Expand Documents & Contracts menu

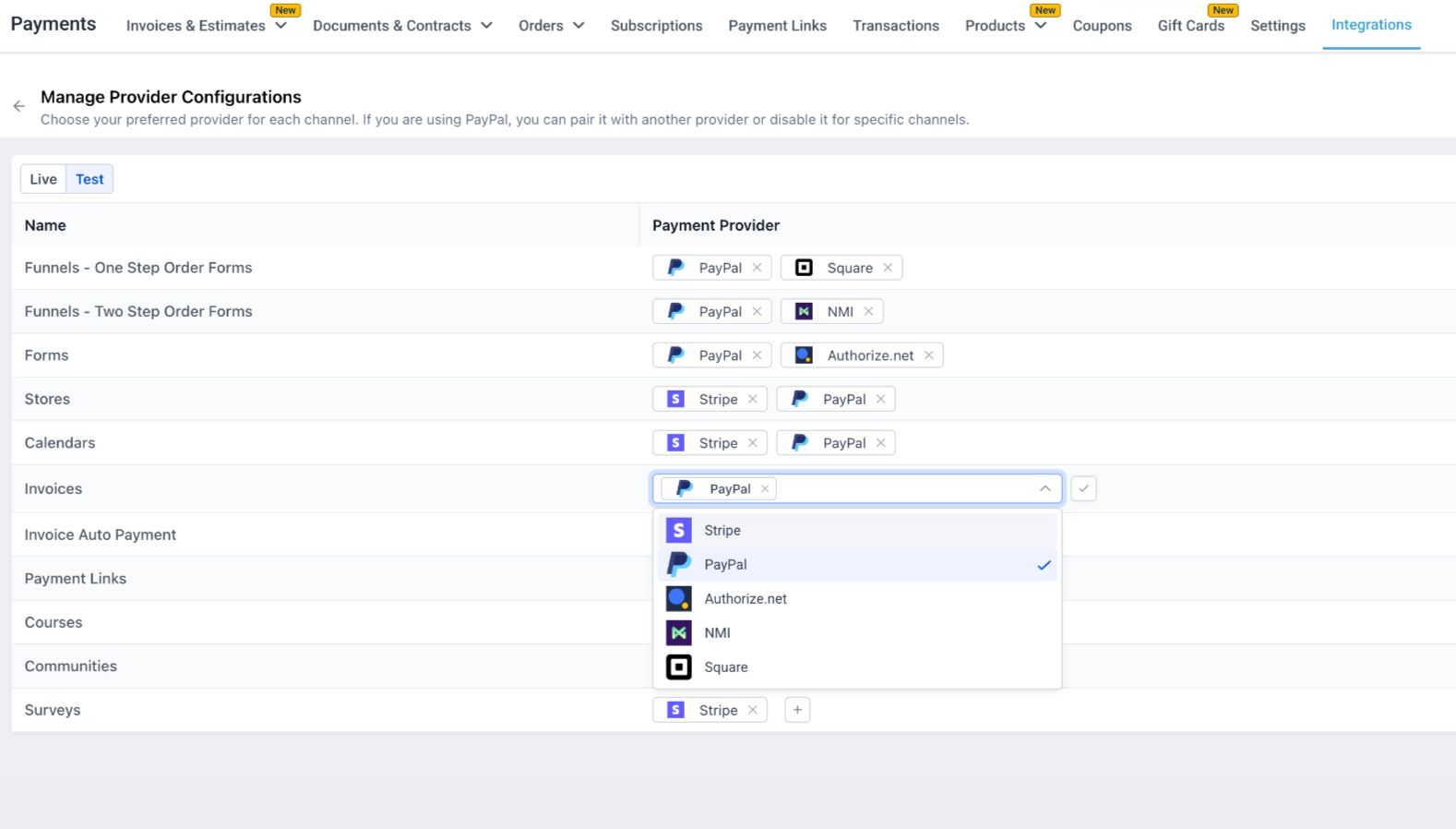[402, 26]
